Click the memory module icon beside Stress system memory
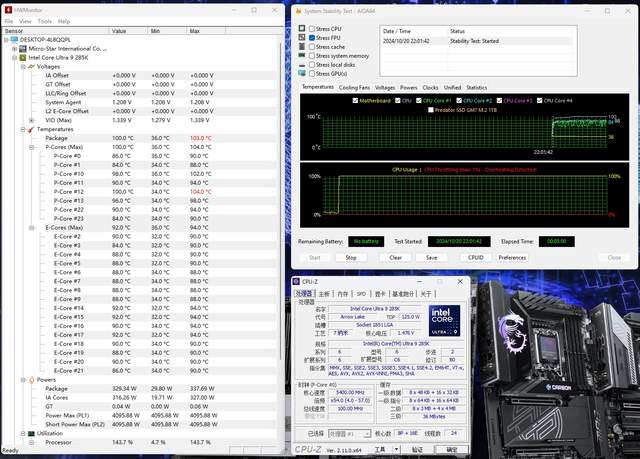 click(x=302, y=55)
